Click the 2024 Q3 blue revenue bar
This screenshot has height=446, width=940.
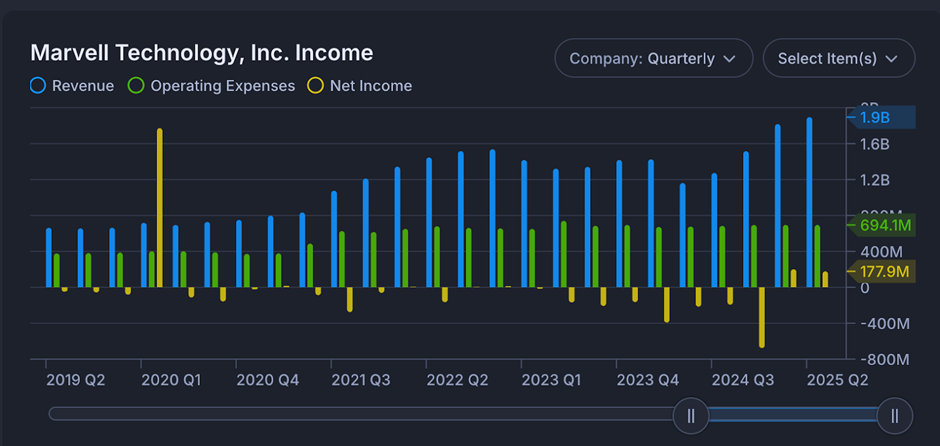pyautogui.click(x=715, y=230)
